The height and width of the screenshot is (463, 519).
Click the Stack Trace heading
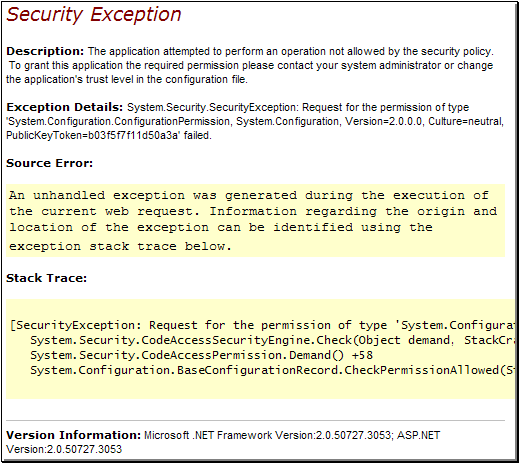46,278
